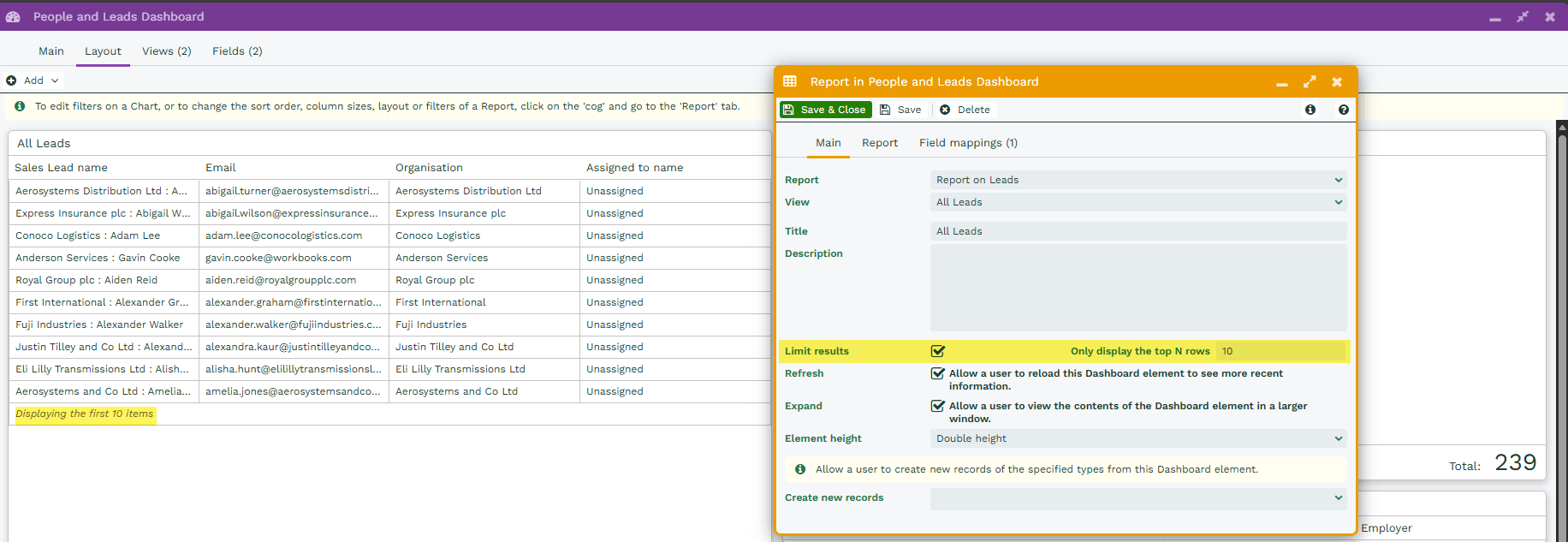Click the Title input field
Image resolution: width=1568 pixels, height=542 pixels.
[1137, 231]
